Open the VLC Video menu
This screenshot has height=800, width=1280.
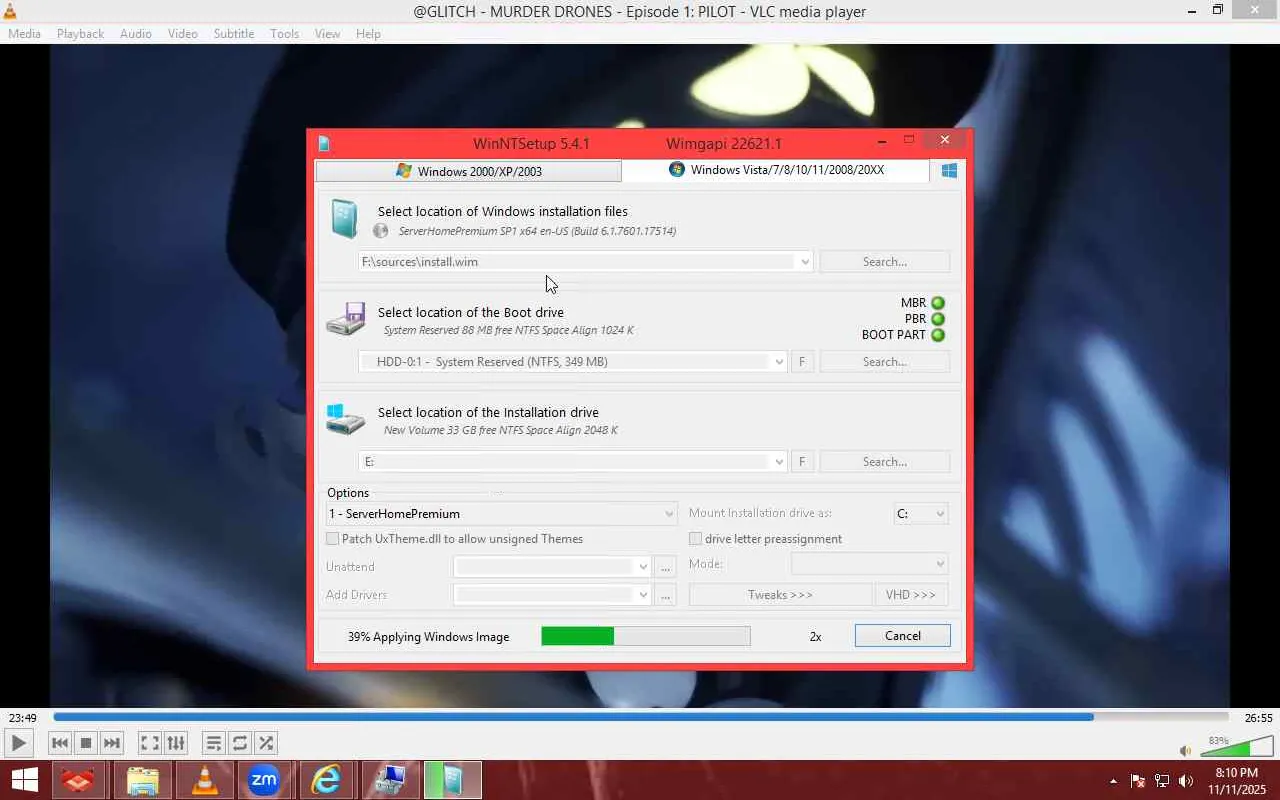point(183,34)
